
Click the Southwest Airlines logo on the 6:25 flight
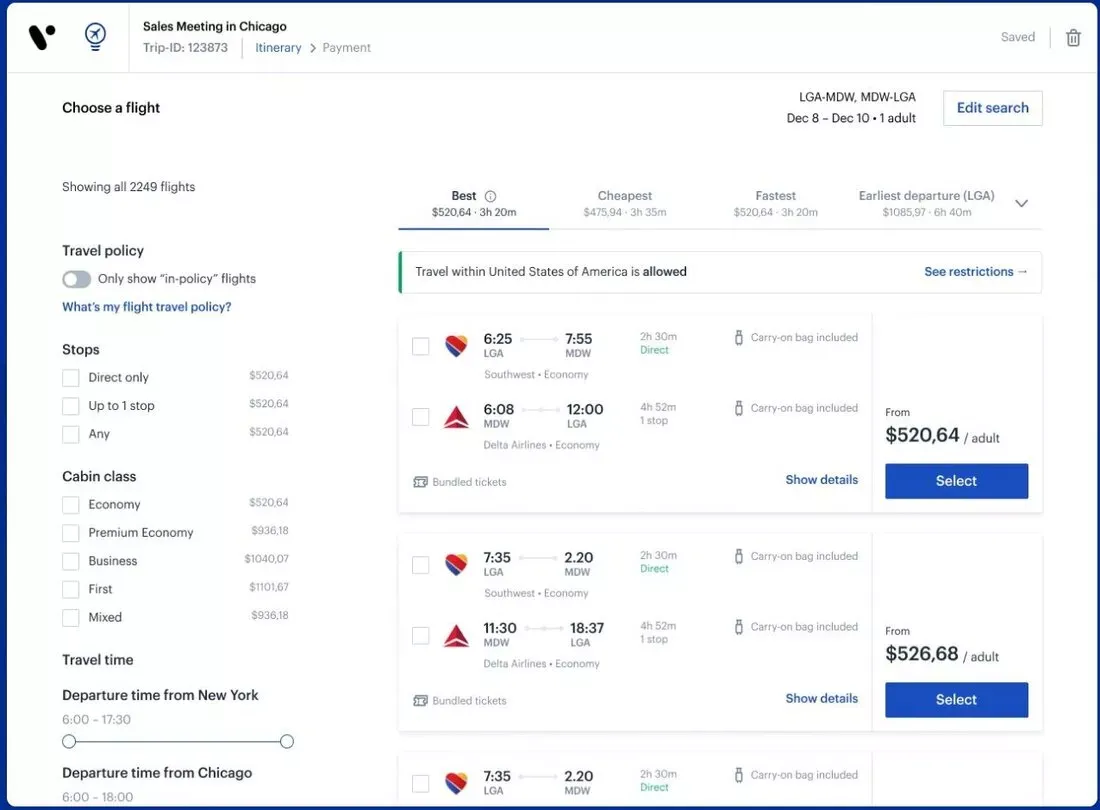click(x=456, y=345)
